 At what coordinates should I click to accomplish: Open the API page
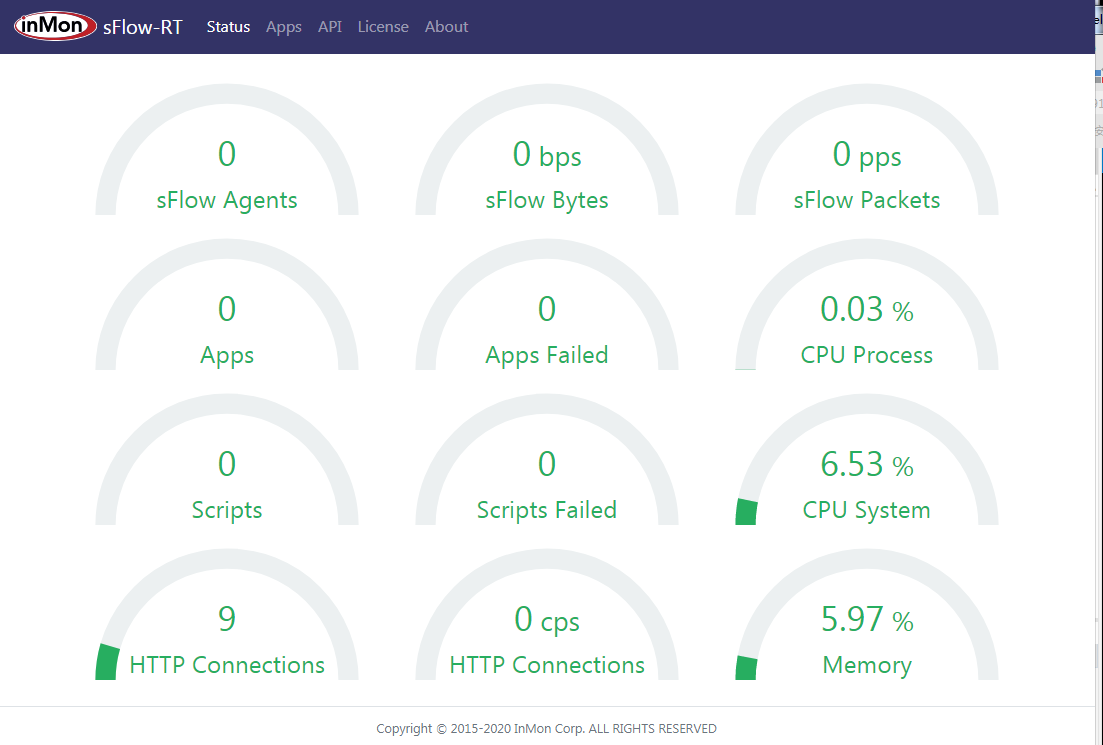coord(330,26)
